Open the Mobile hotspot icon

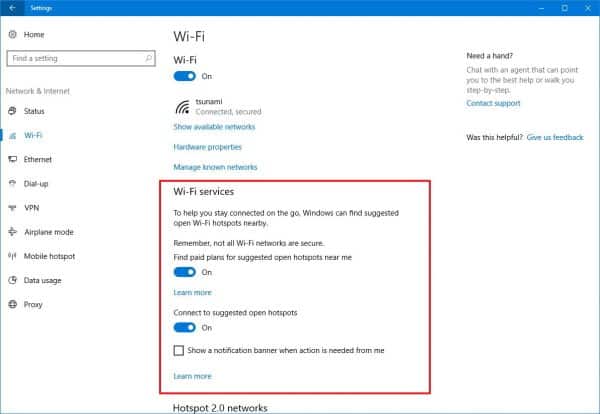pyautogui.click(x=12, y=256)
